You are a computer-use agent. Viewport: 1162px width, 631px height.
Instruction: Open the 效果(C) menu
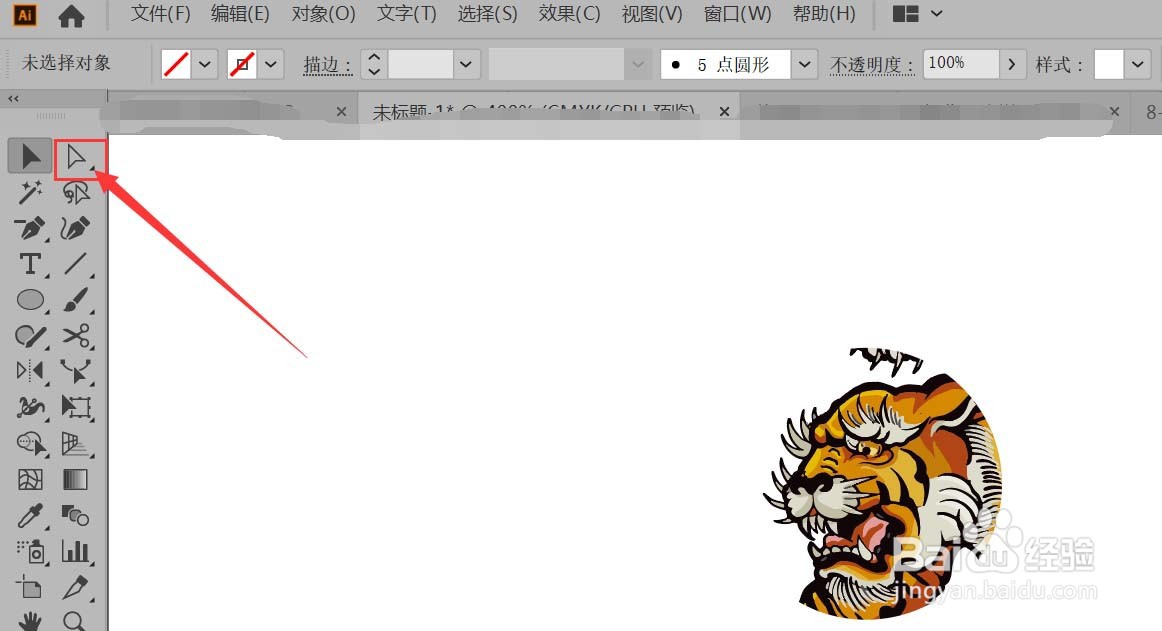click(x=569, y=14)
